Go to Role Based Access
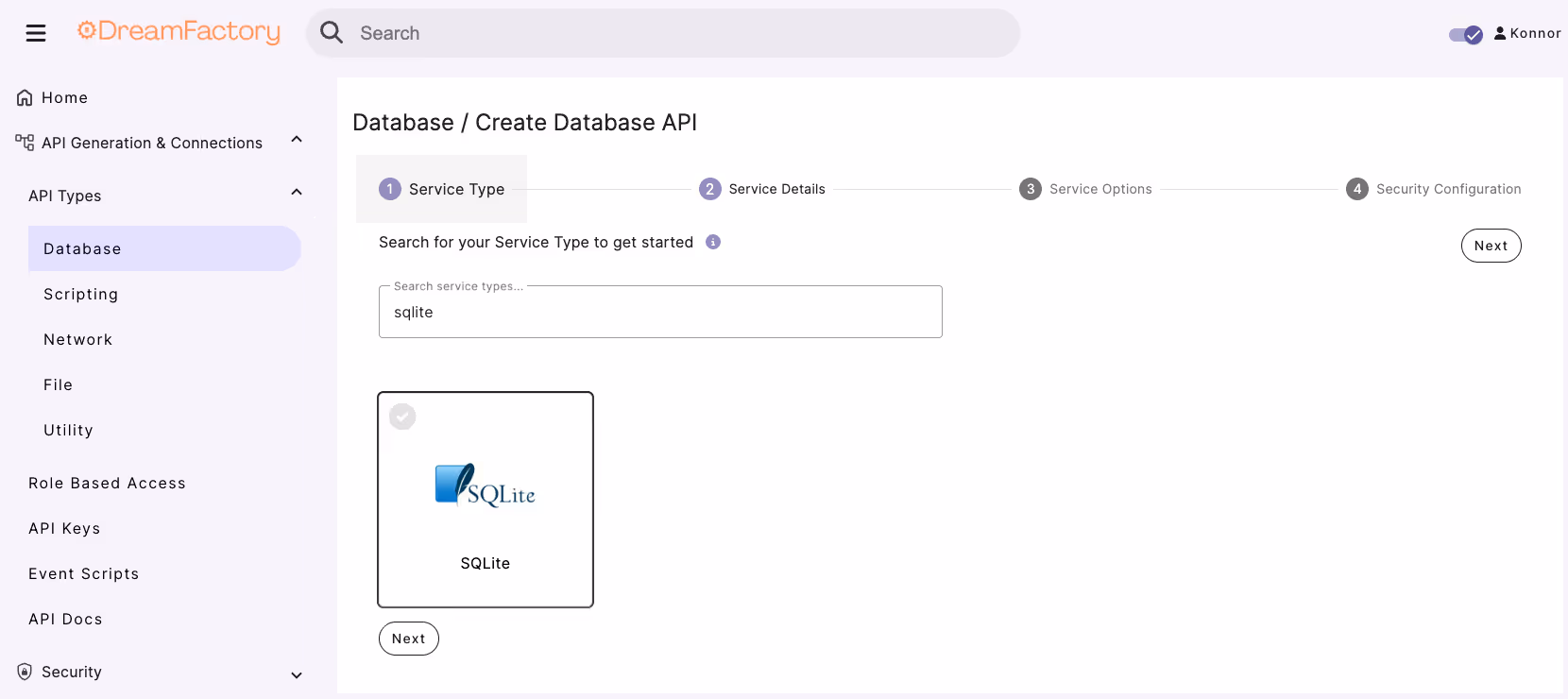 108,483
